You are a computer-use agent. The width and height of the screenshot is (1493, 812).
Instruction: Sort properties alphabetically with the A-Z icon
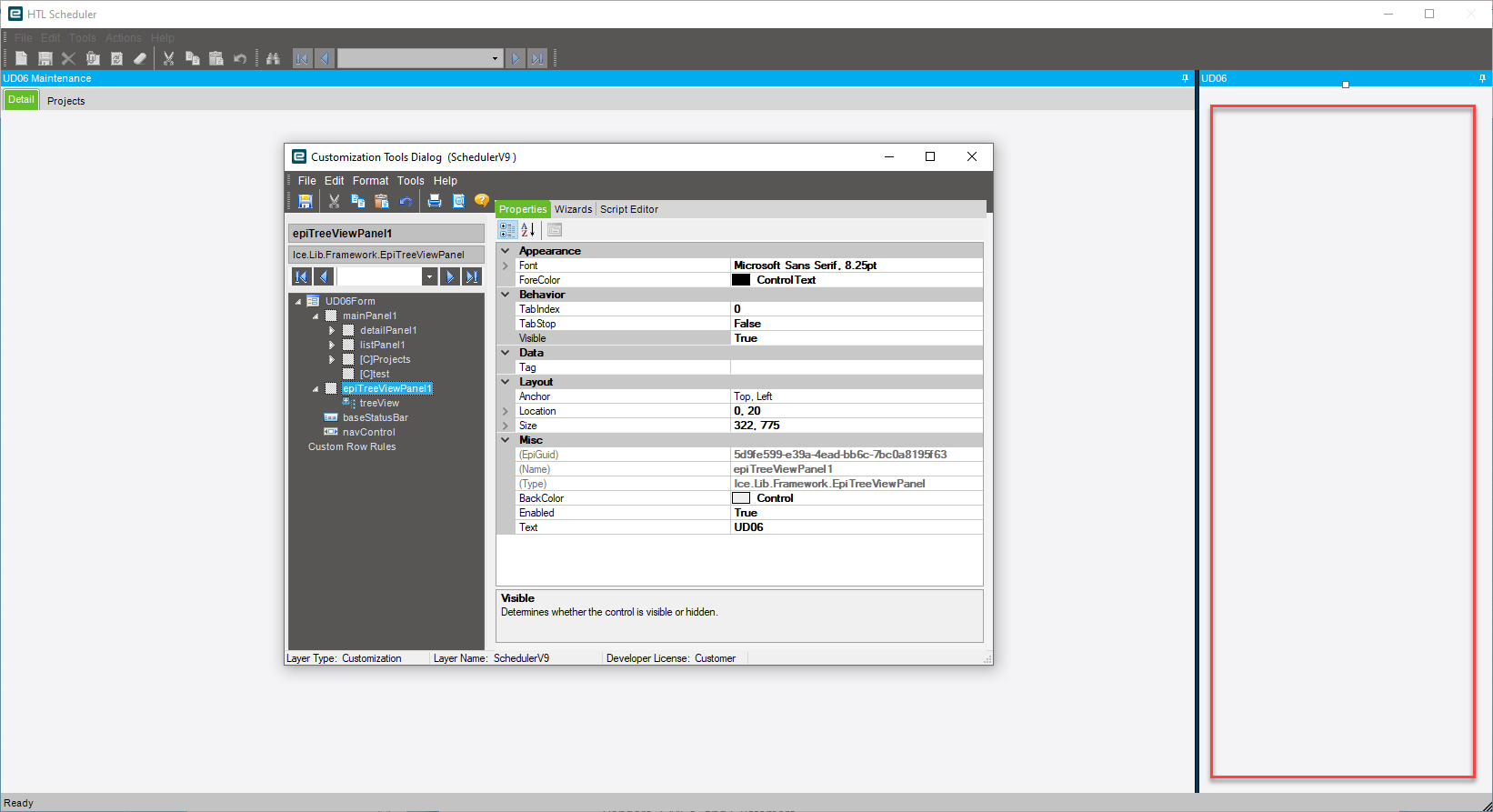pyautogui.click(x=528, y=230)
